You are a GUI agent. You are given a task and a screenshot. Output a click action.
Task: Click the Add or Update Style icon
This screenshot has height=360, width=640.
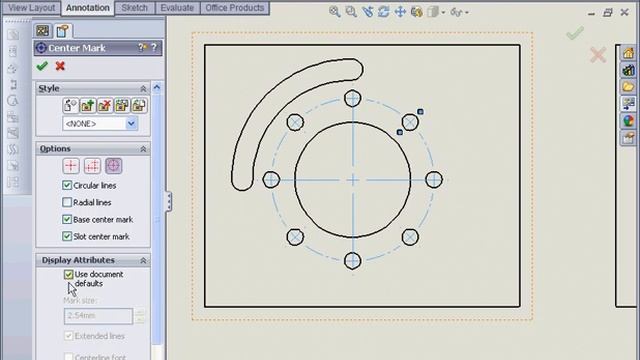tap(87, 105)
